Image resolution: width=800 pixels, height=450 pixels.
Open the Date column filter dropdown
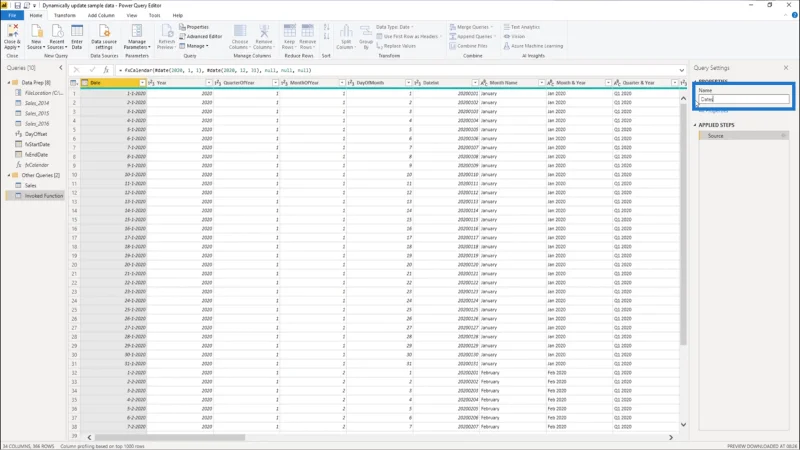click(142, 83)
